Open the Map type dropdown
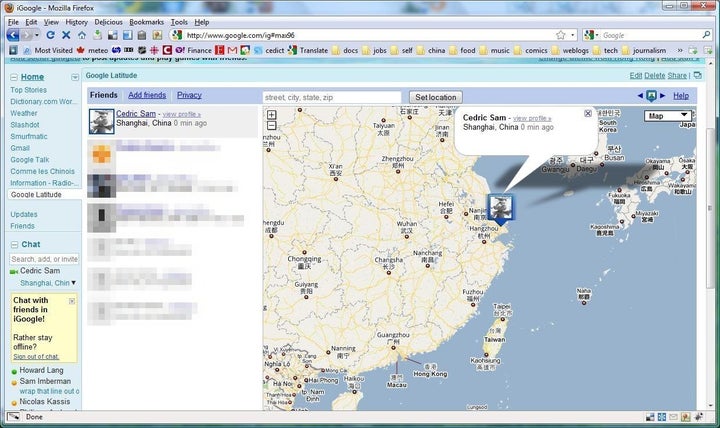The width and height of the screenshot is (720, 428). click(668, 116)
